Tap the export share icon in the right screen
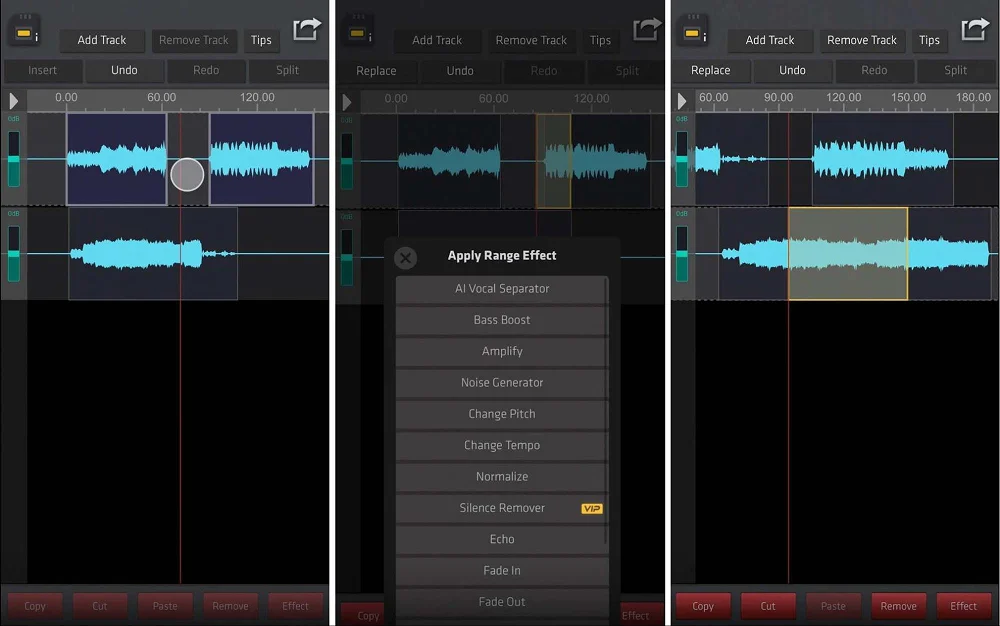The width and height of the screenshot is (1000, 626). point(975,30)
